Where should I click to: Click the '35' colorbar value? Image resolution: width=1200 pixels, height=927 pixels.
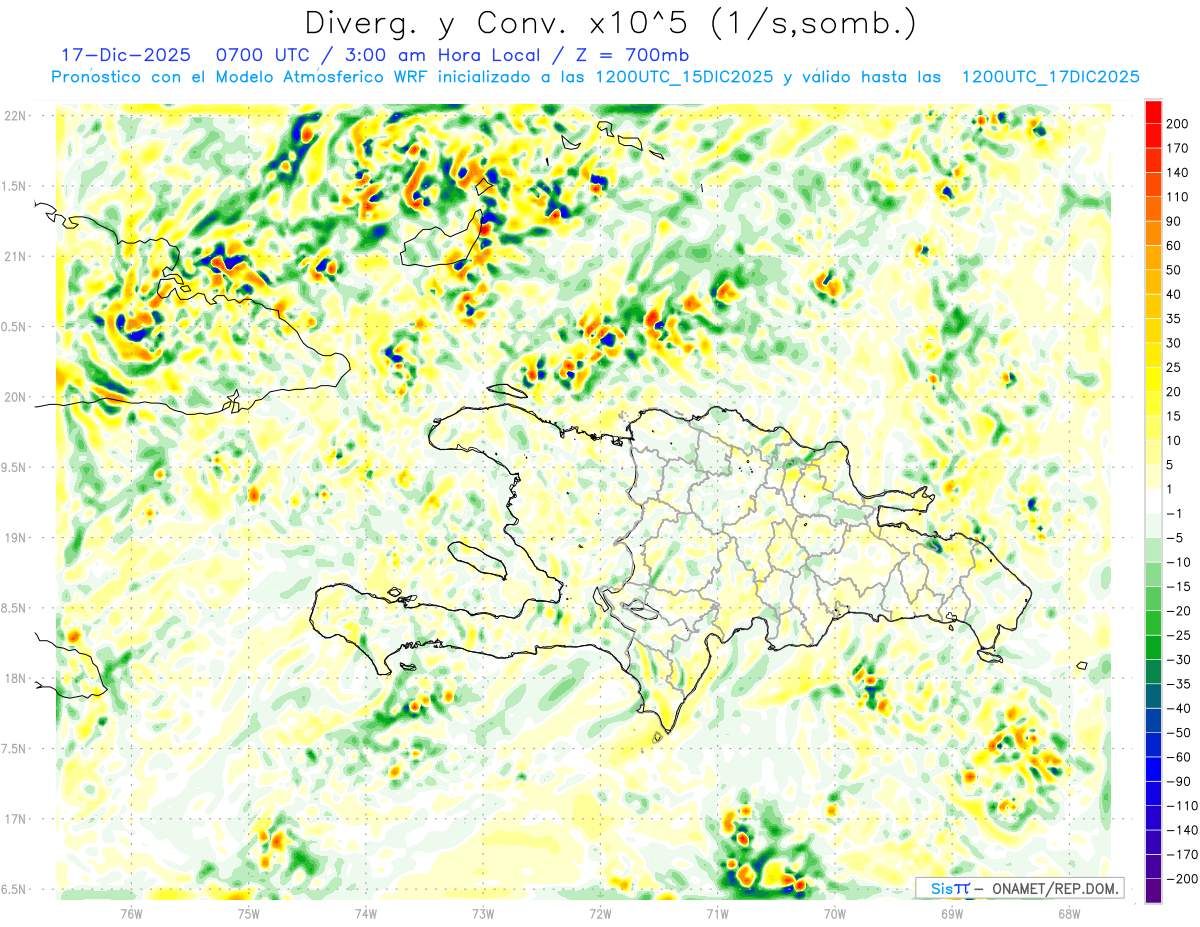click(x=1174, y=319)
